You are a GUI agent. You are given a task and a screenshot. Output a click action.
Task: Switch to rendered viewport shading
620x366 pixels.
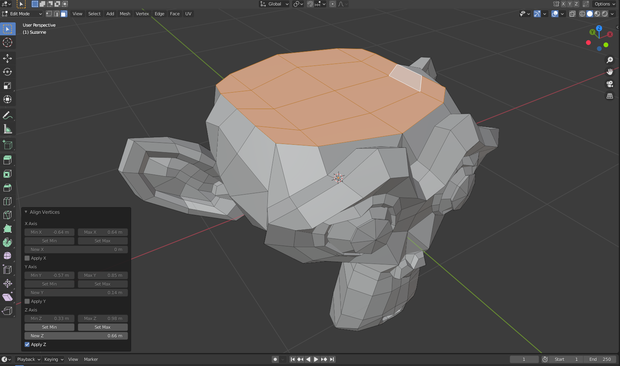point(605,14)
